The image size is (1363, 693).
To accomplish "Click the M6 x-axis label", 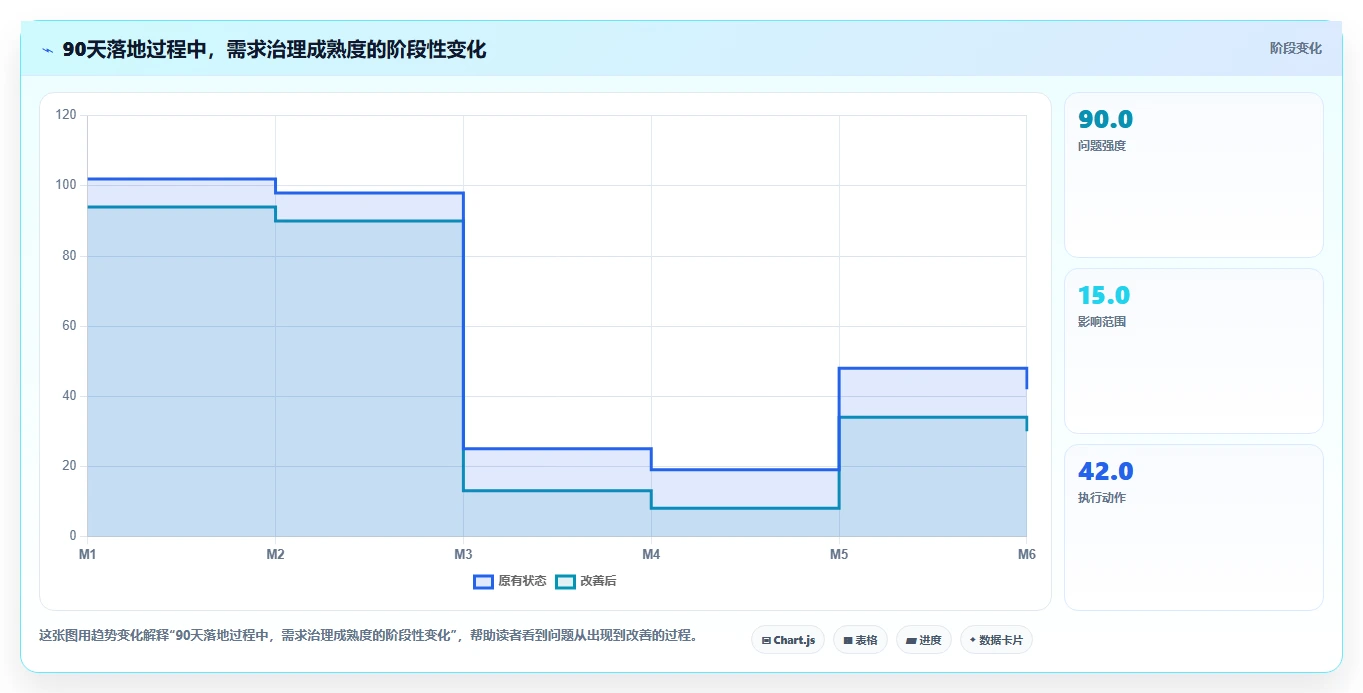I will [x=1026, y=554].
